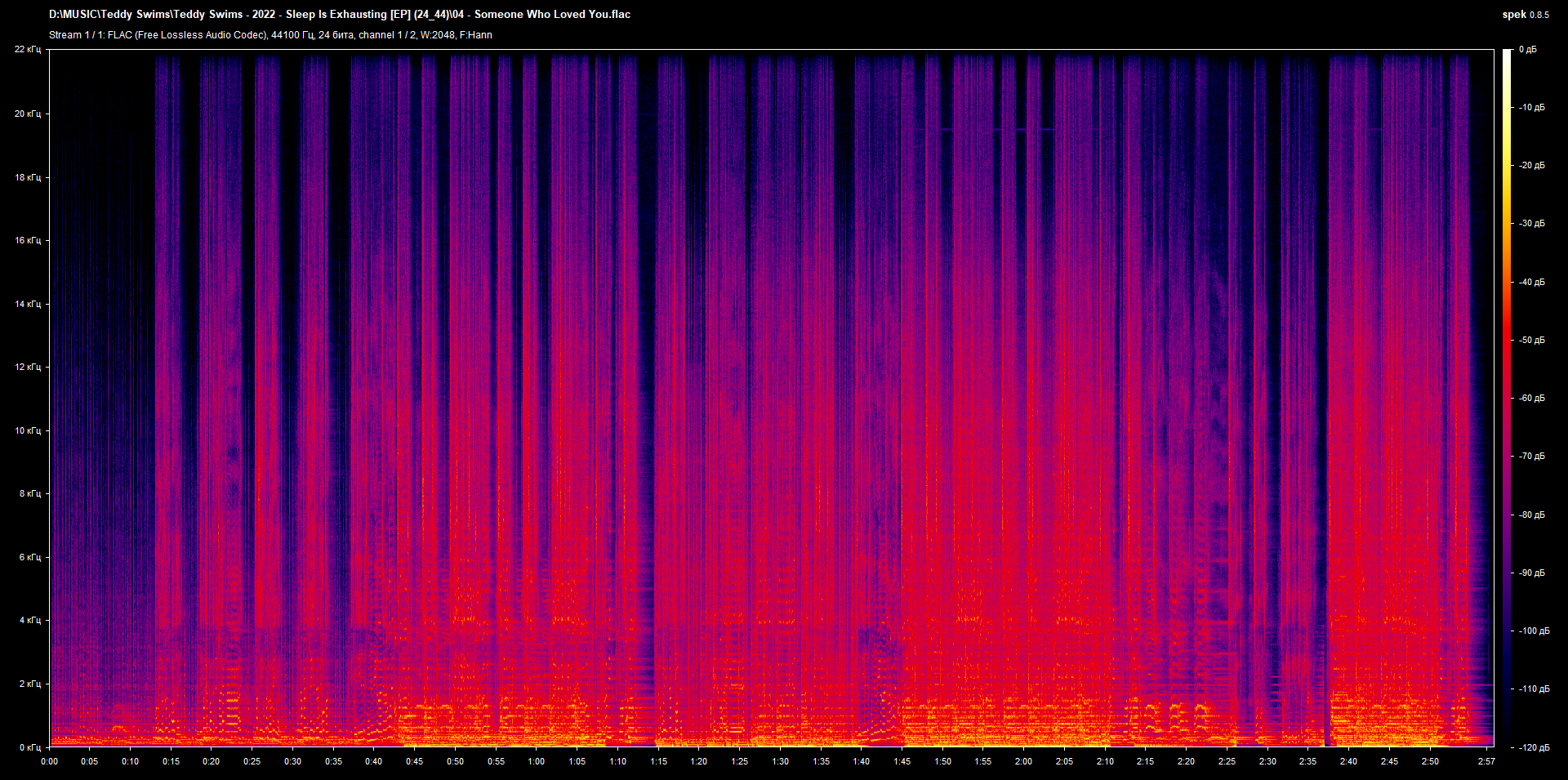Click the 0:05 time axis label
The width and height of the screenshot is (1568, 780).
coord(90,761)
